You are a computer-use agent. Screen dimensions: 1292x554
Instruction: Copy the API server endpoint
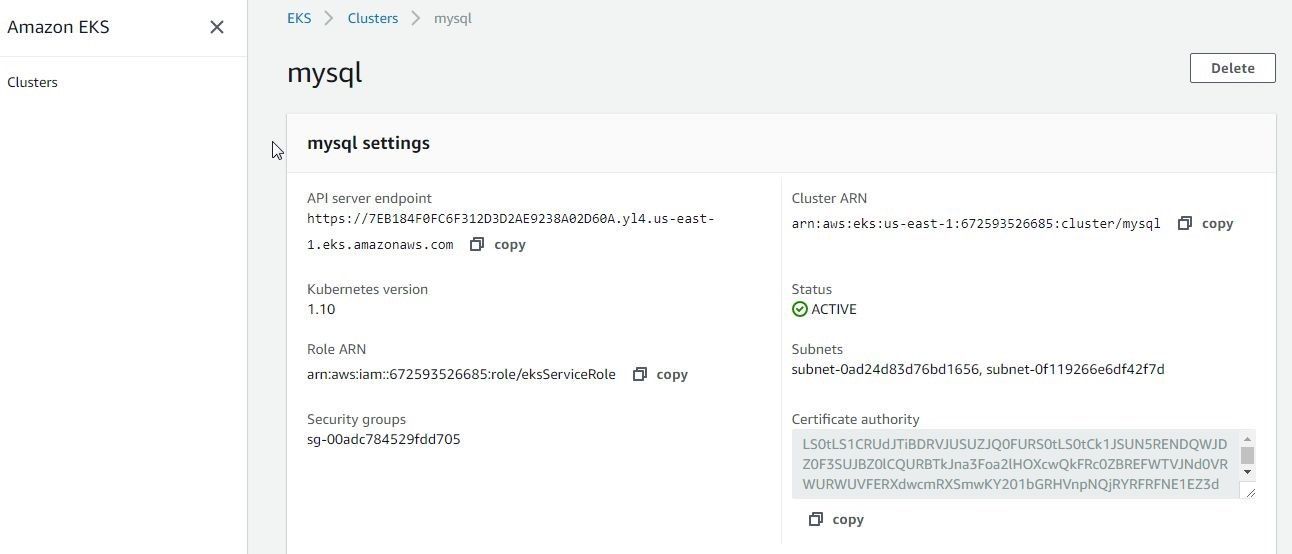tap(498, 244)
